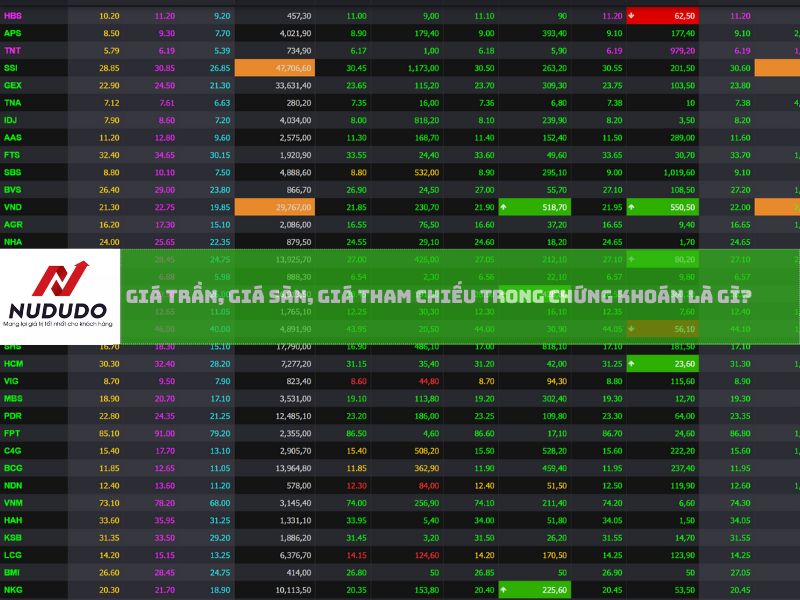
Task: Select the C4G ticker symbol
Action: pyautogui.click(x=13, y=451)
